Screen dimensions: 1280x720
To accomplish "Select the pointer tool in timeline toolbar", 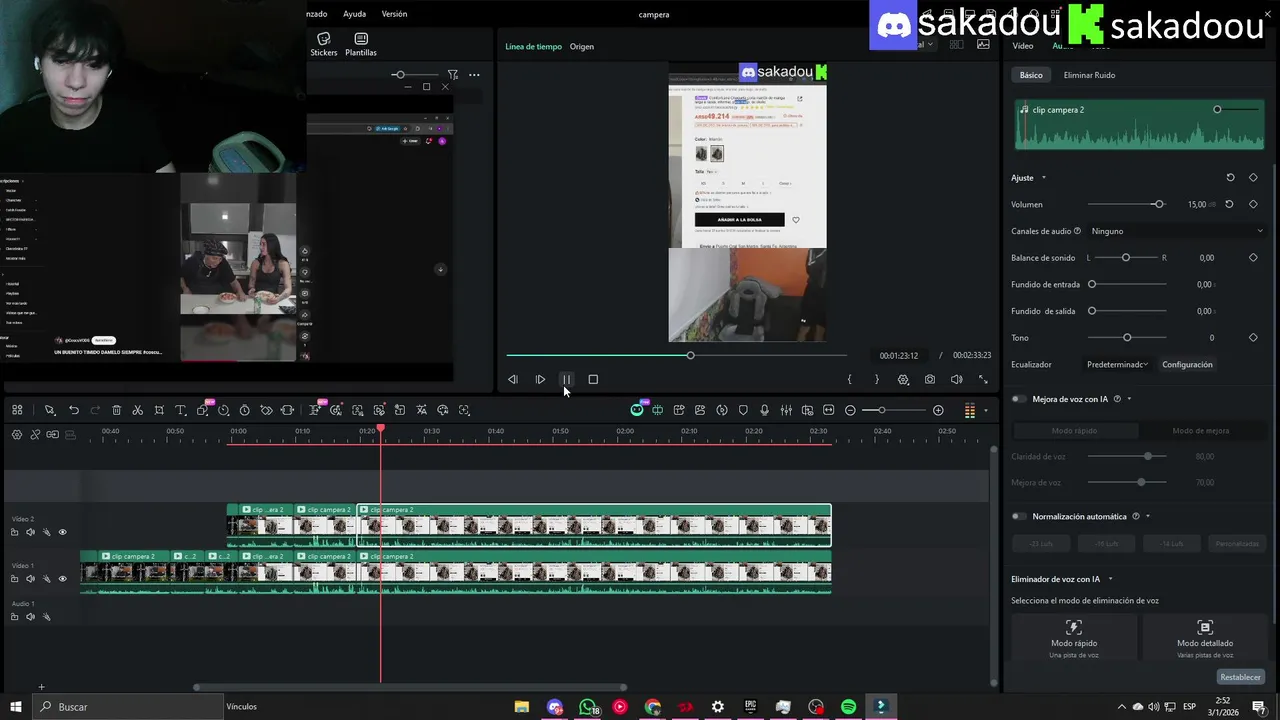I will (49, 410).
